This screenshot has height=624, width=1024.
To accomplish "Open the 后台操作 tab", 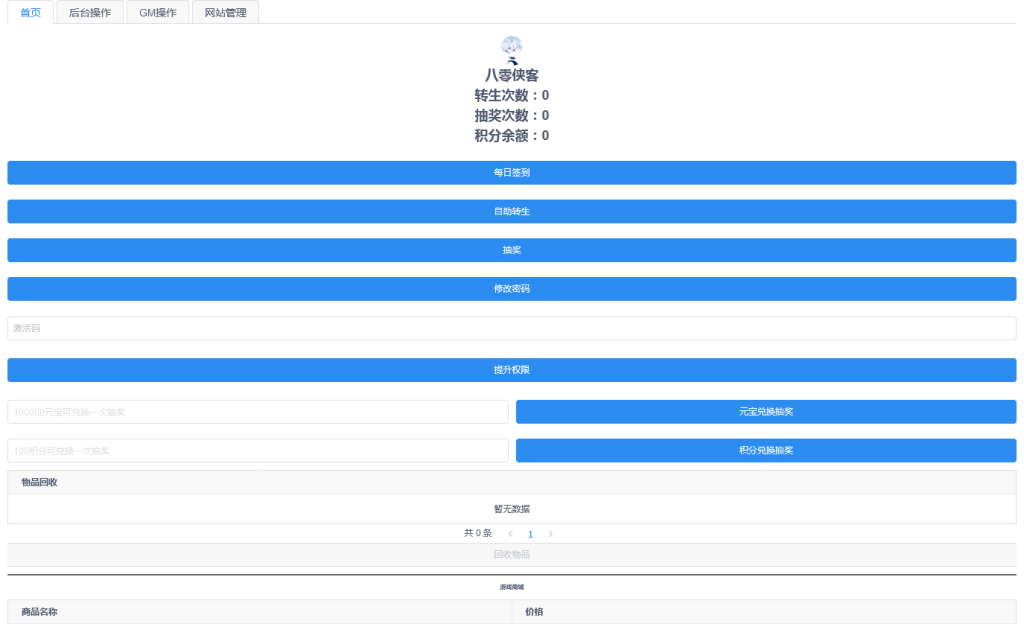I will [89, 12].
